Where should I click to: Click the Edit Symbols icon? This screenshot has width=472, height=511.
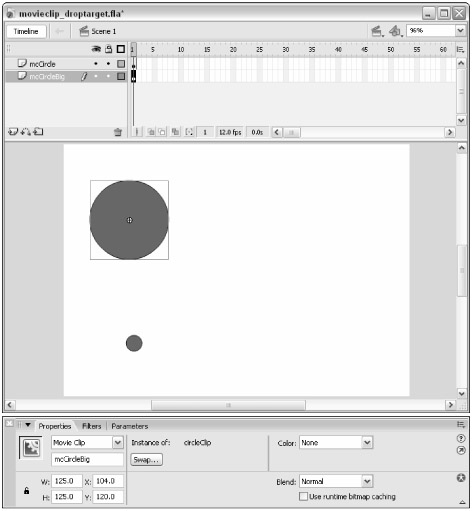[395, 31]
